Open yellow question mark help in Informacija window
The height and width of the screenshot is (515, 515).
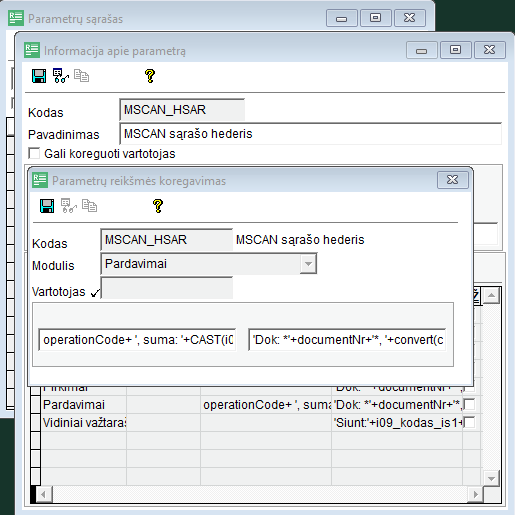pyautogui.click(x=150, y=76)
